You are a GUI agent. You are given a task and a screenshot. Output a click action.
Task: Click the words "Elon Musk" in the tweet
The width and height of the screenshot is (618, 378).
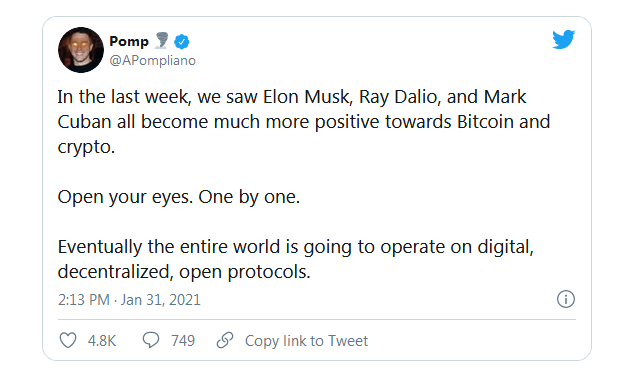(x=307, y=97)
